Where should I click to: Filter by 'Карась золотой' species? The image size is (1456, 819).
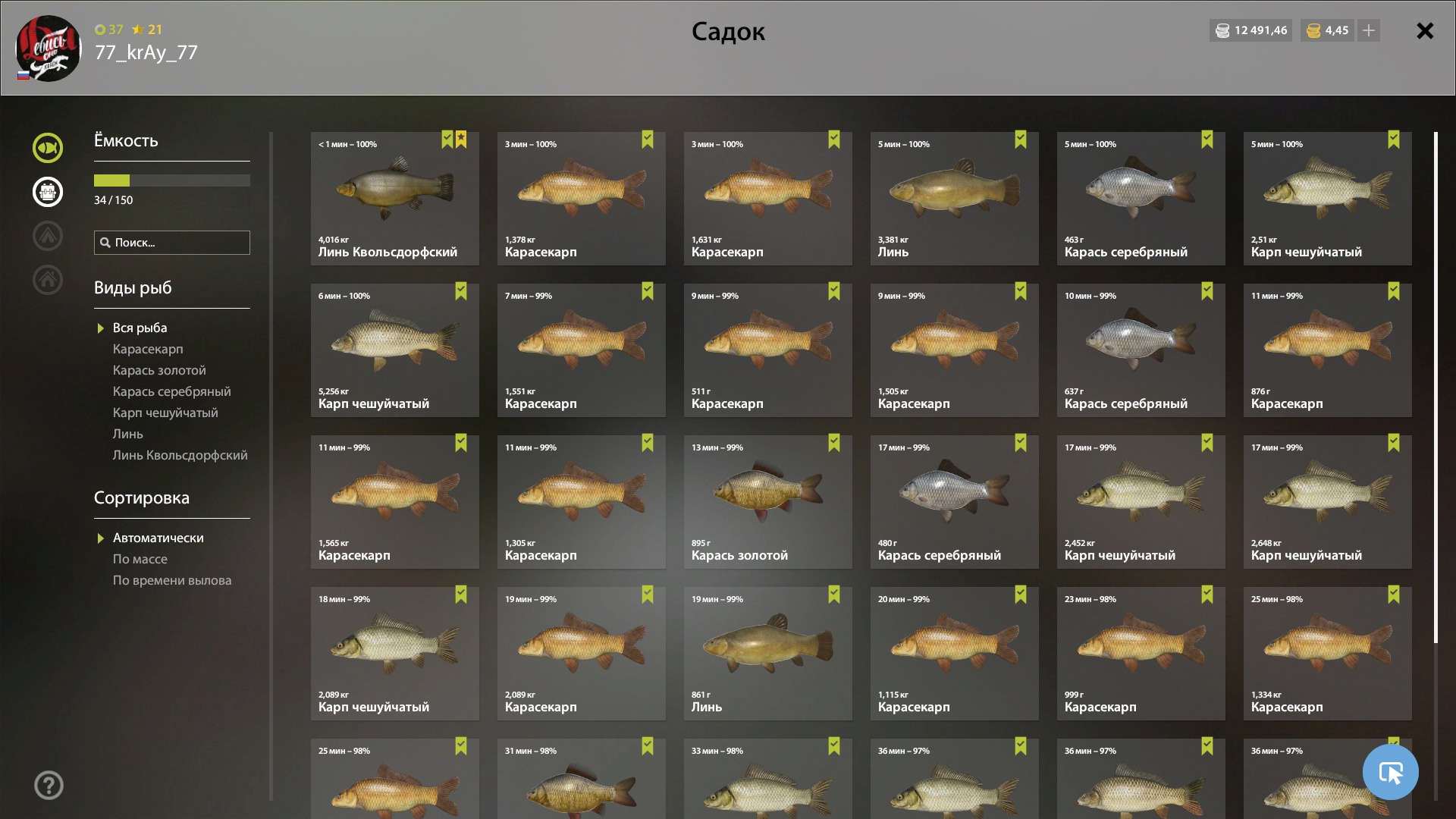coord(159,370)
